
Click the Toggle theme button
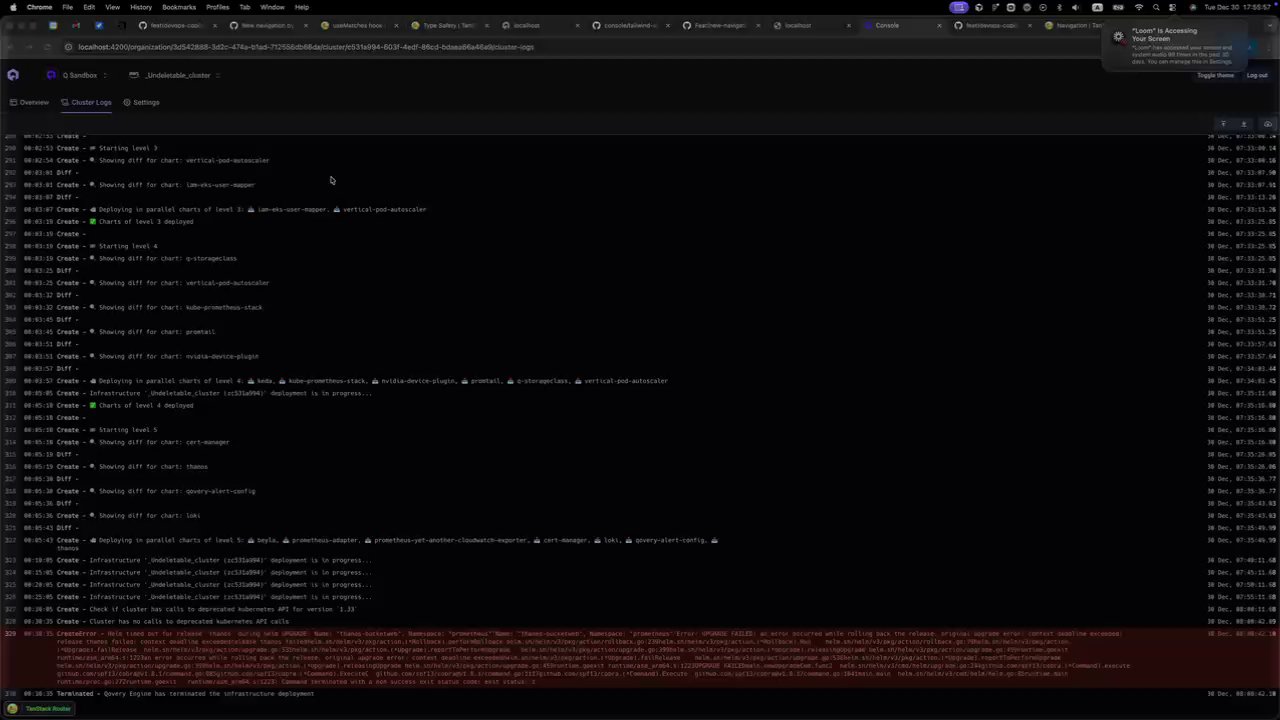[x=1215, y=75]
